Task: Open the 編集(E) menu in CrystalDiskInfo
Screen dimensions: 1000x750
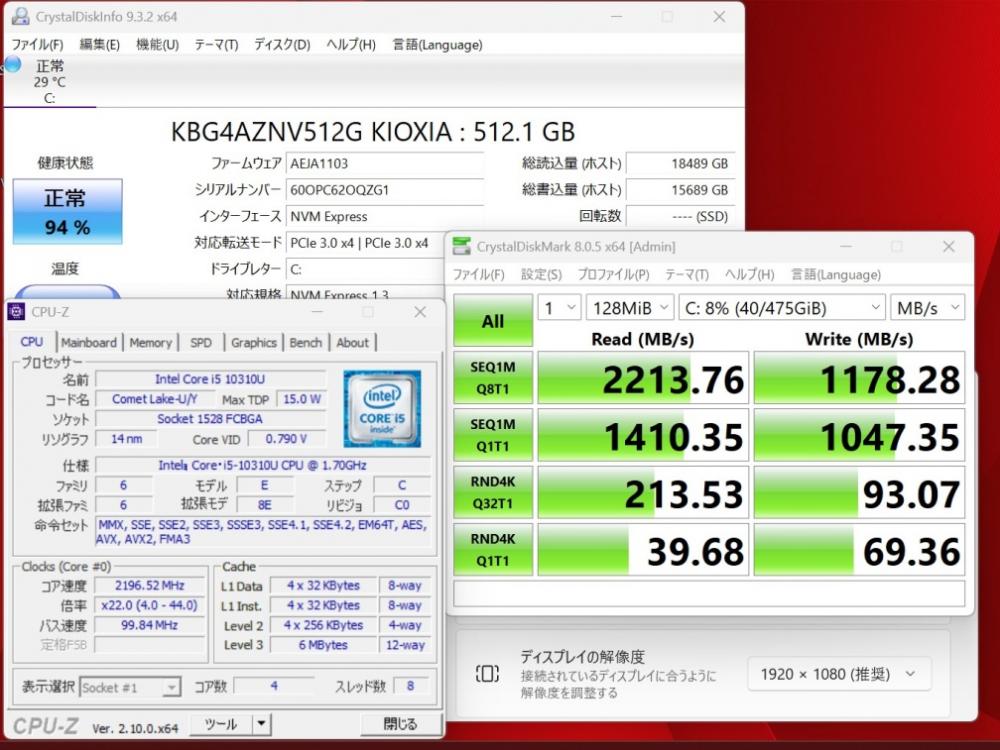Action: coord(99,45)
